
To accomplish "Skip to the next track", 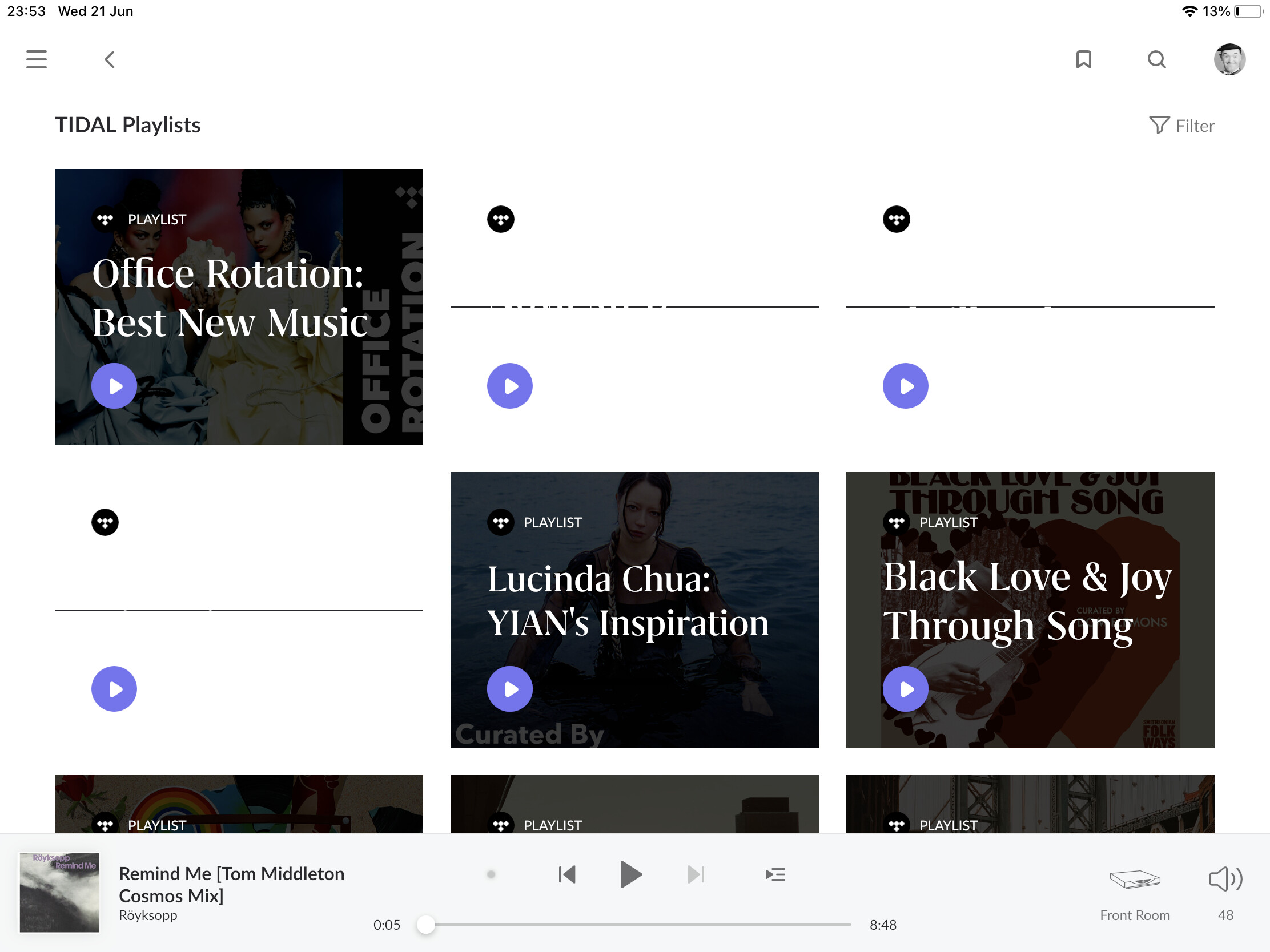I will point(696,874).
